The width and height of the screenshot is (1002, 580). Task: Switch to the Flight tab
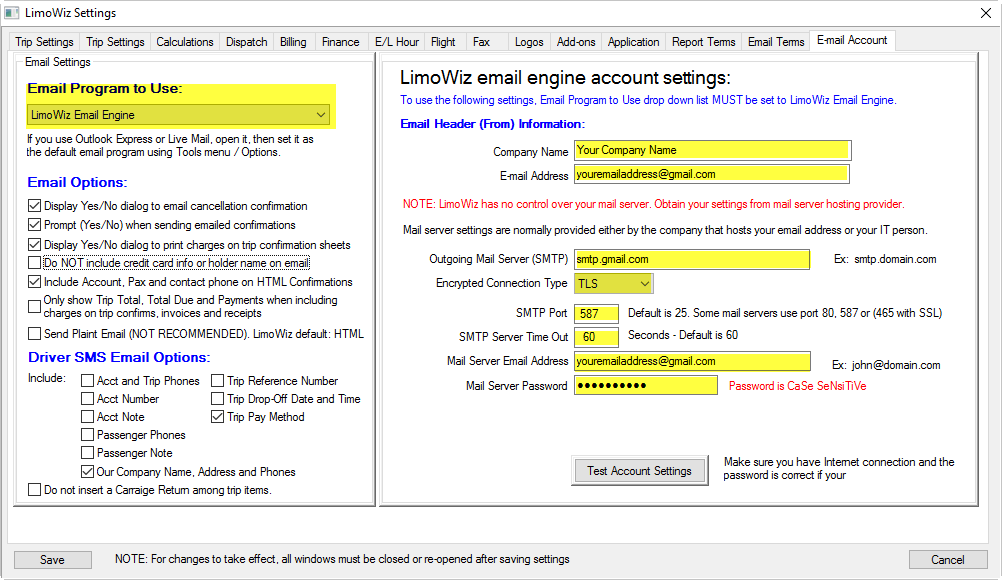tap(443, 42)
